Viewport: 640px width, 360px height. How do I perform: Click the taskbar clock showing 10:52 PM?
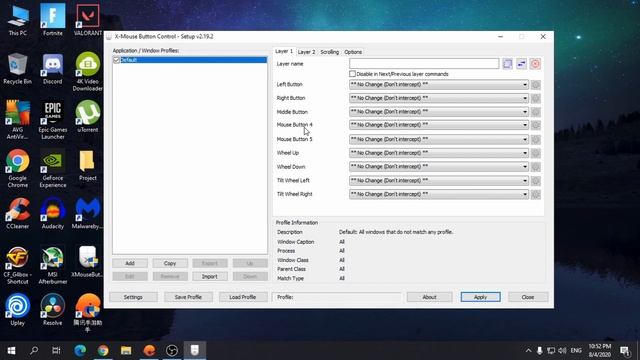[600, 350]
